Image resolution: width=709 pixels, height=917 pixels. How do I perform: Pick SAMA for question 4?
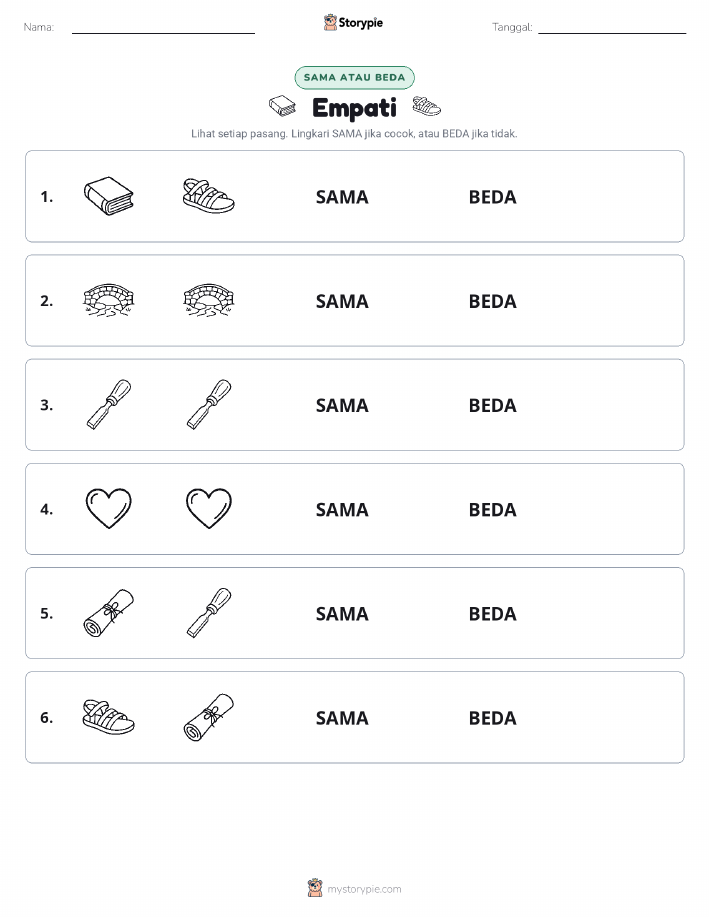click(x=342, y=509)
